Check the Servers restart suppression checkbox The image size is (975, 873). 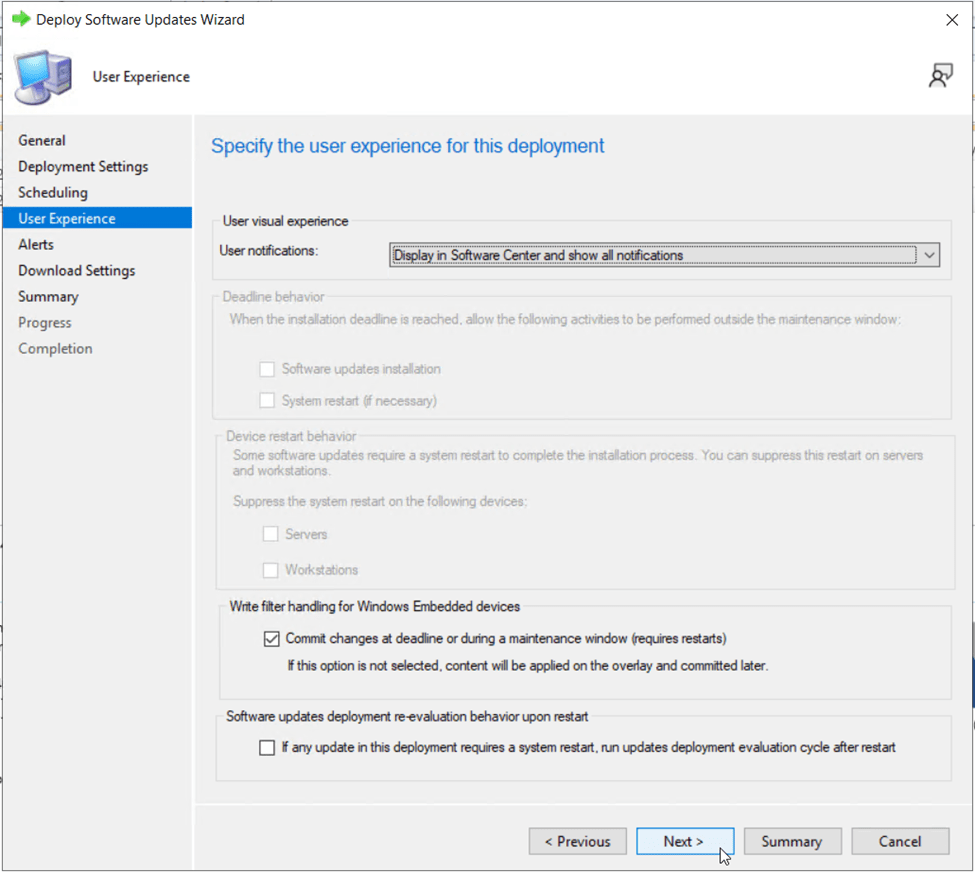(271, 534)
